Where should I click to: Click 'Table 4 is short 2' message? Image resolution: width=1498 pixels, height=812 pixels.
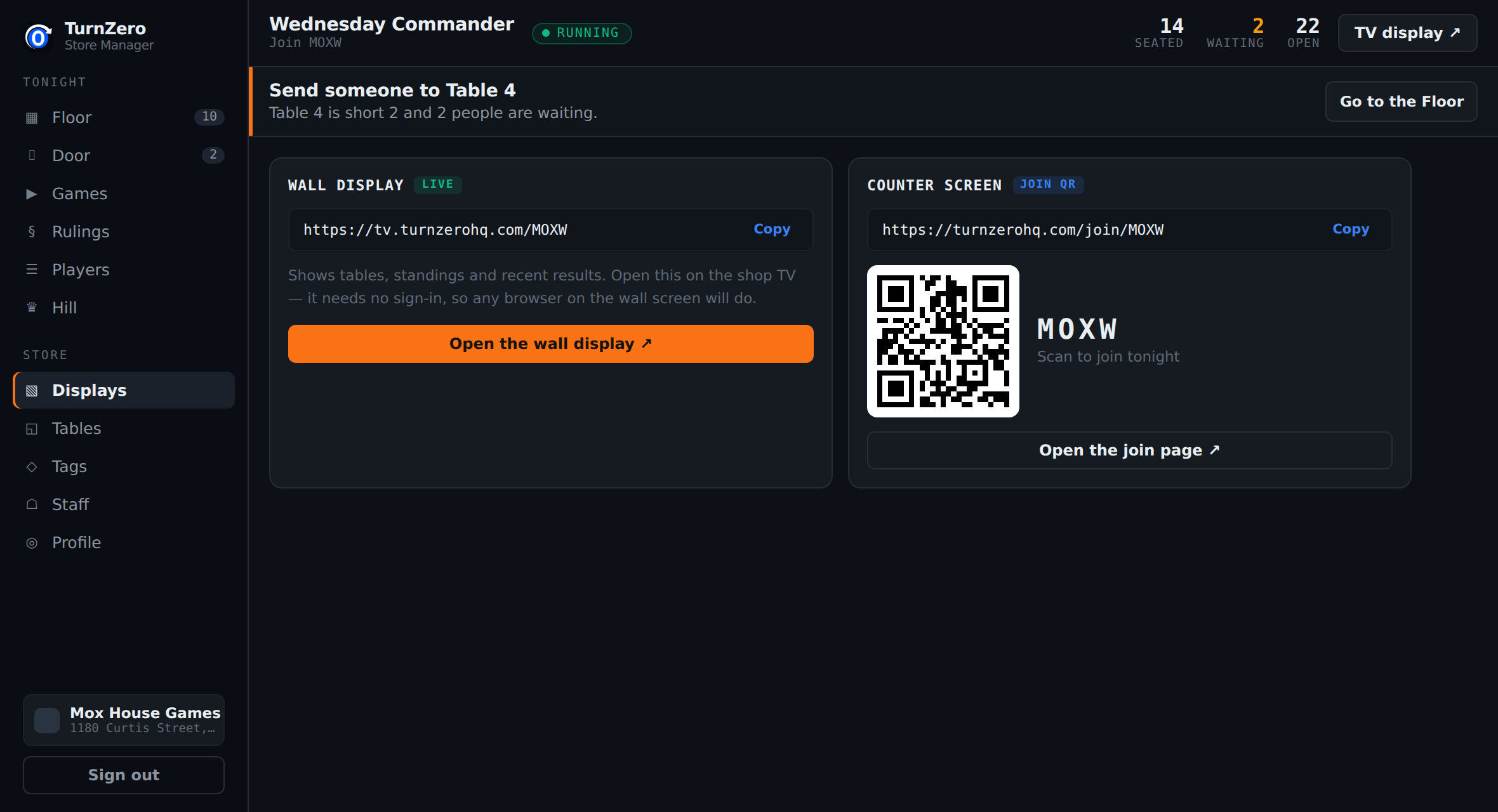coord(433,113)
